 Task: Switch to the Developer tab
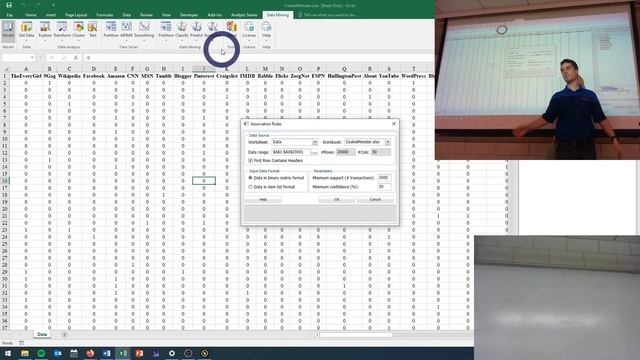189,15
